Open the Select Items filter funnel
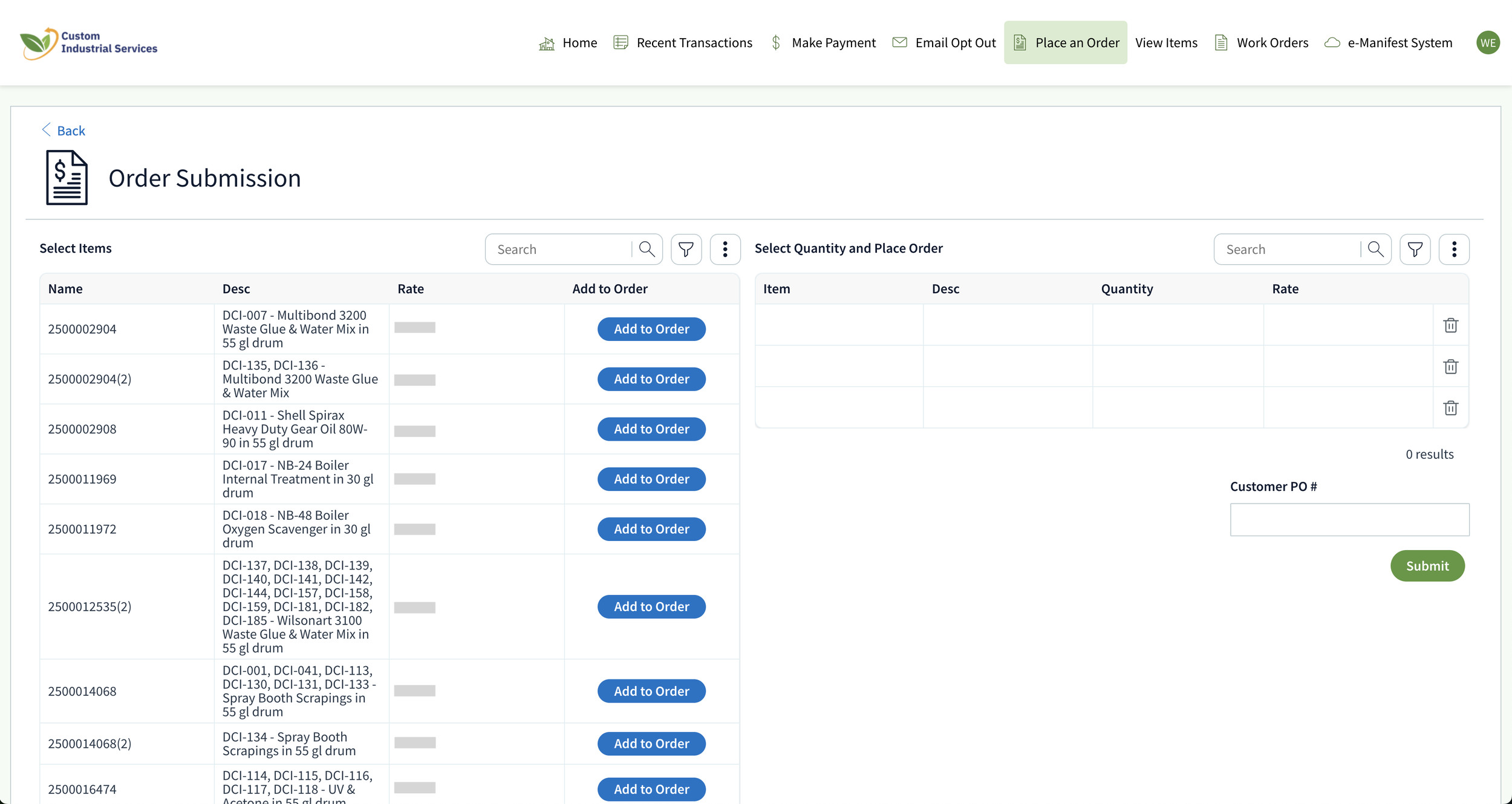Screen dimensions: 1512x804 [686, 249]
